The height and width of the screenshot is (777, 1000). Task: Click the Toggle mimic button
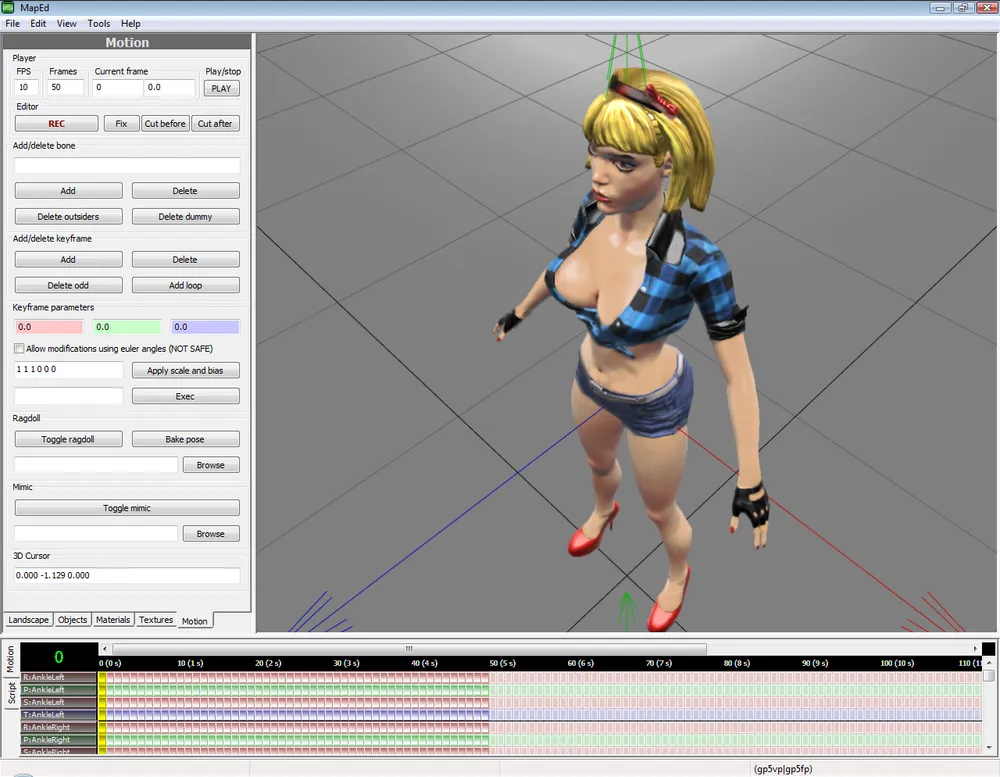pos(127,508)
